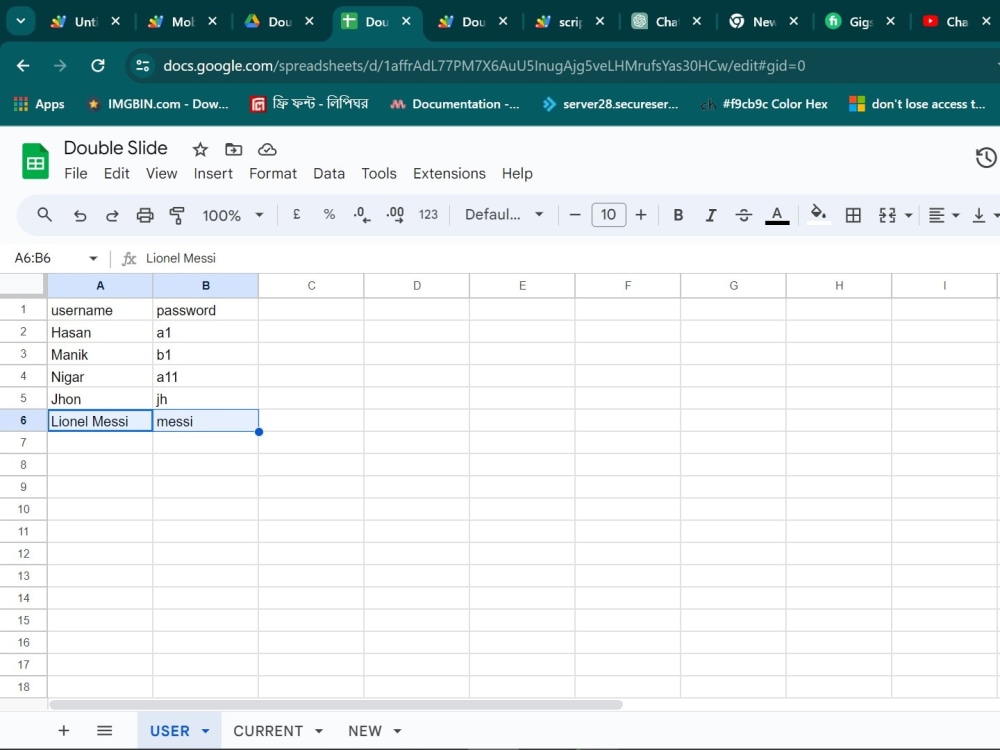This screenshot has width=1000, height=750.
Task: Open the text colour picker
Action: pos(777,216)
